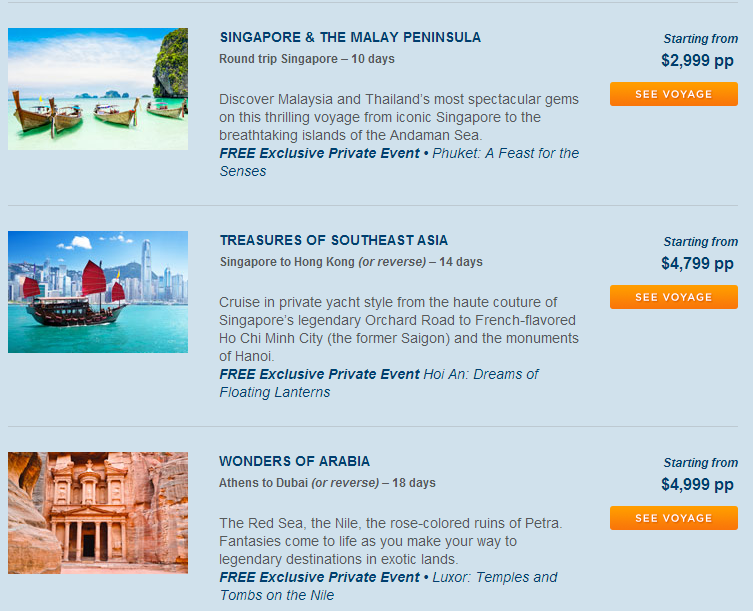Screen dimensions: 753x611
Task: Click the Singapore & The Malay Peninsula title
Action: (350, 37)
